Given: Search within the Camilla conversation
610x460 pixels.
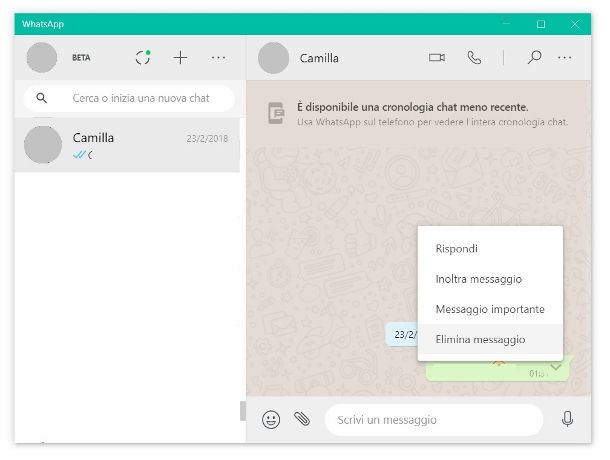Looking at the screenshot, I should coord(535,57).
